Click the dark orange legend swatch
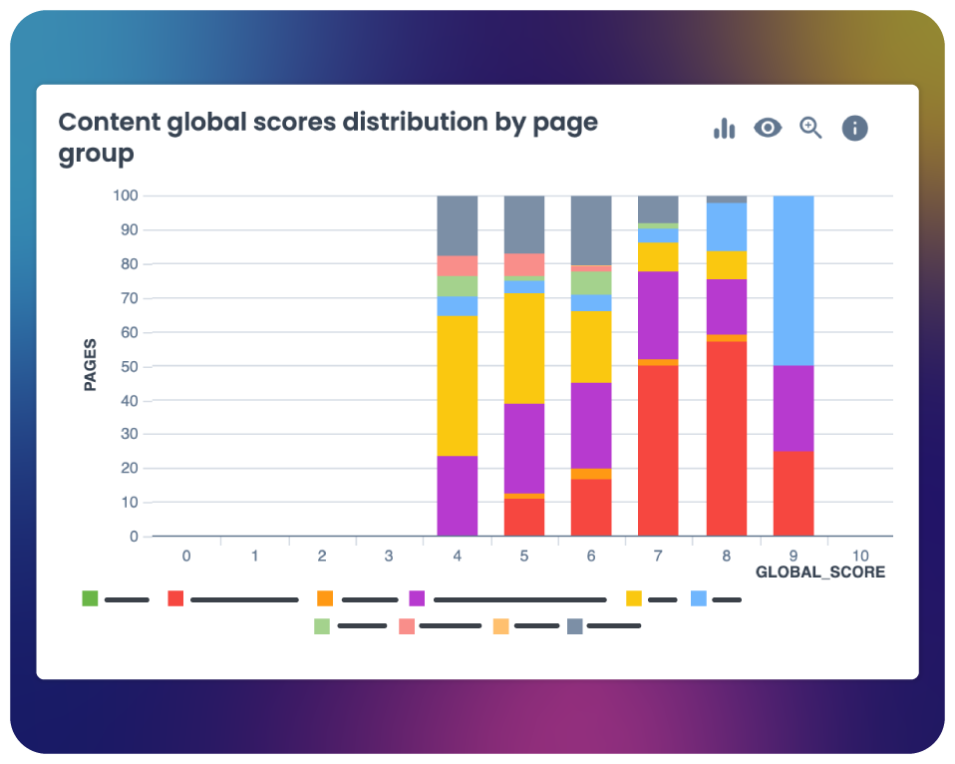 (325, 599)
